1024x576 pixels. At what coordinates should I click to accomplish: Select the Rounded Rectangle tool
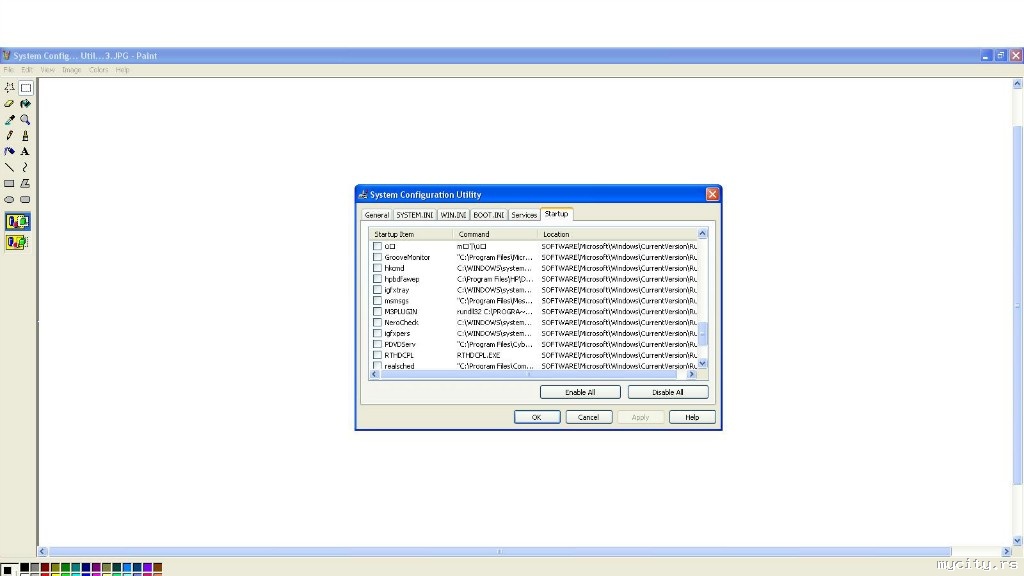pos(25,200)
